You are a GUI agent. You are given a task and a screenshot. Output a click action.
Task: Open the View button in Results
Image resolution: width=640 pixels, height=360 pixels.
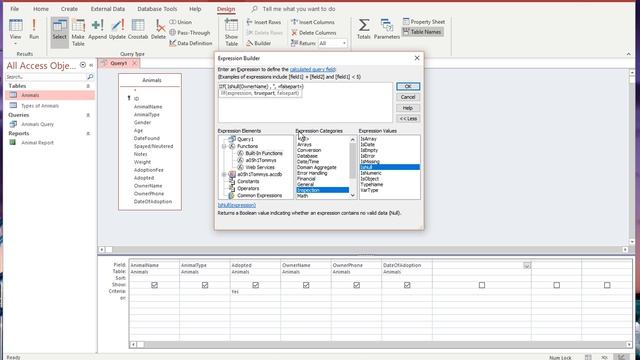(x=16, y=30)
